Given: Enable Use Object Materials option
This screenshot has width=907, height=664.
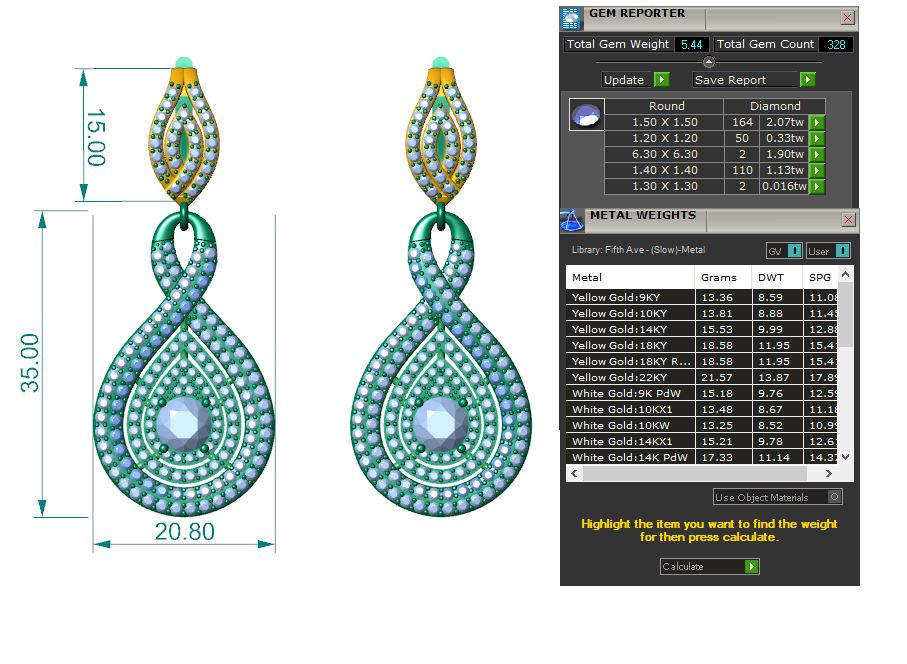Looking at the screenshot, I should (x=835, y=497).
